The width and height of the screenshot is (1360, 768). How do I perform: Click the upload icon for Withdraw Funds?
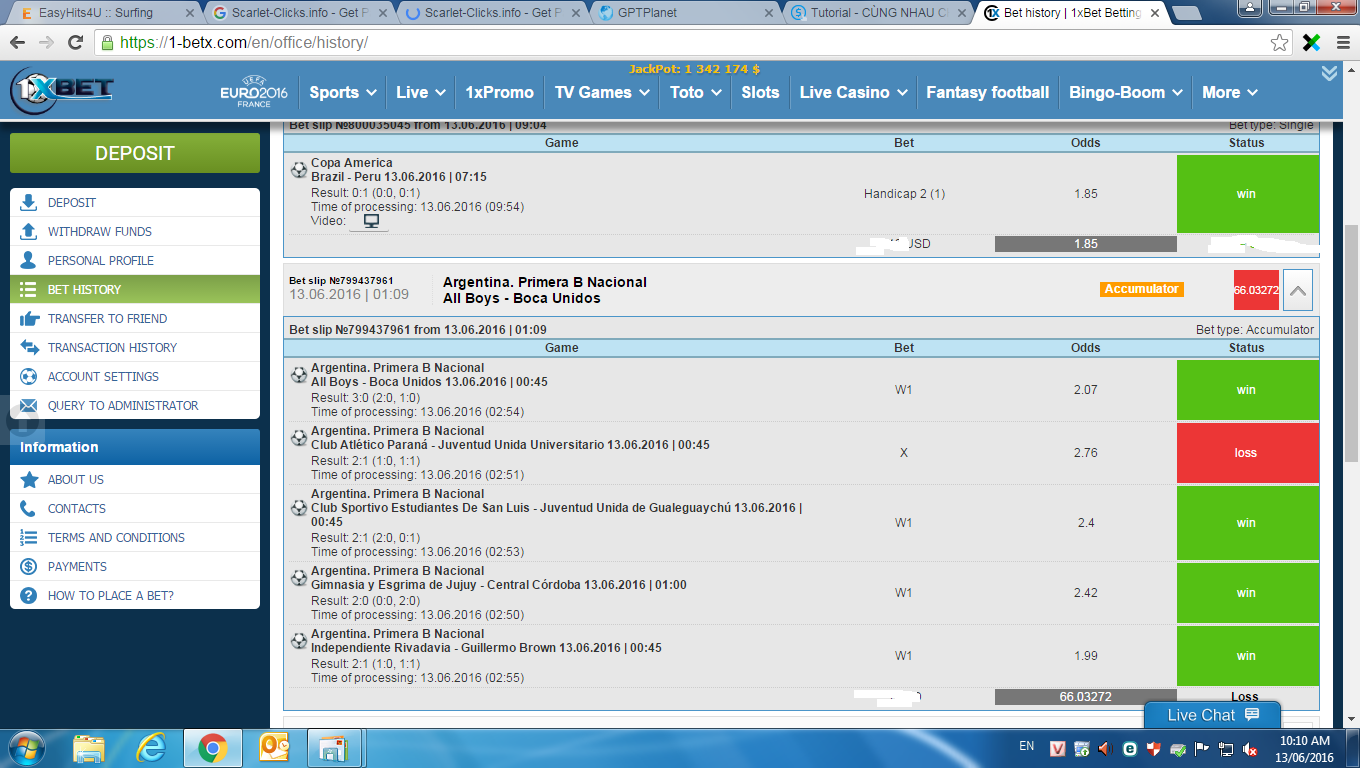[29, 231]
